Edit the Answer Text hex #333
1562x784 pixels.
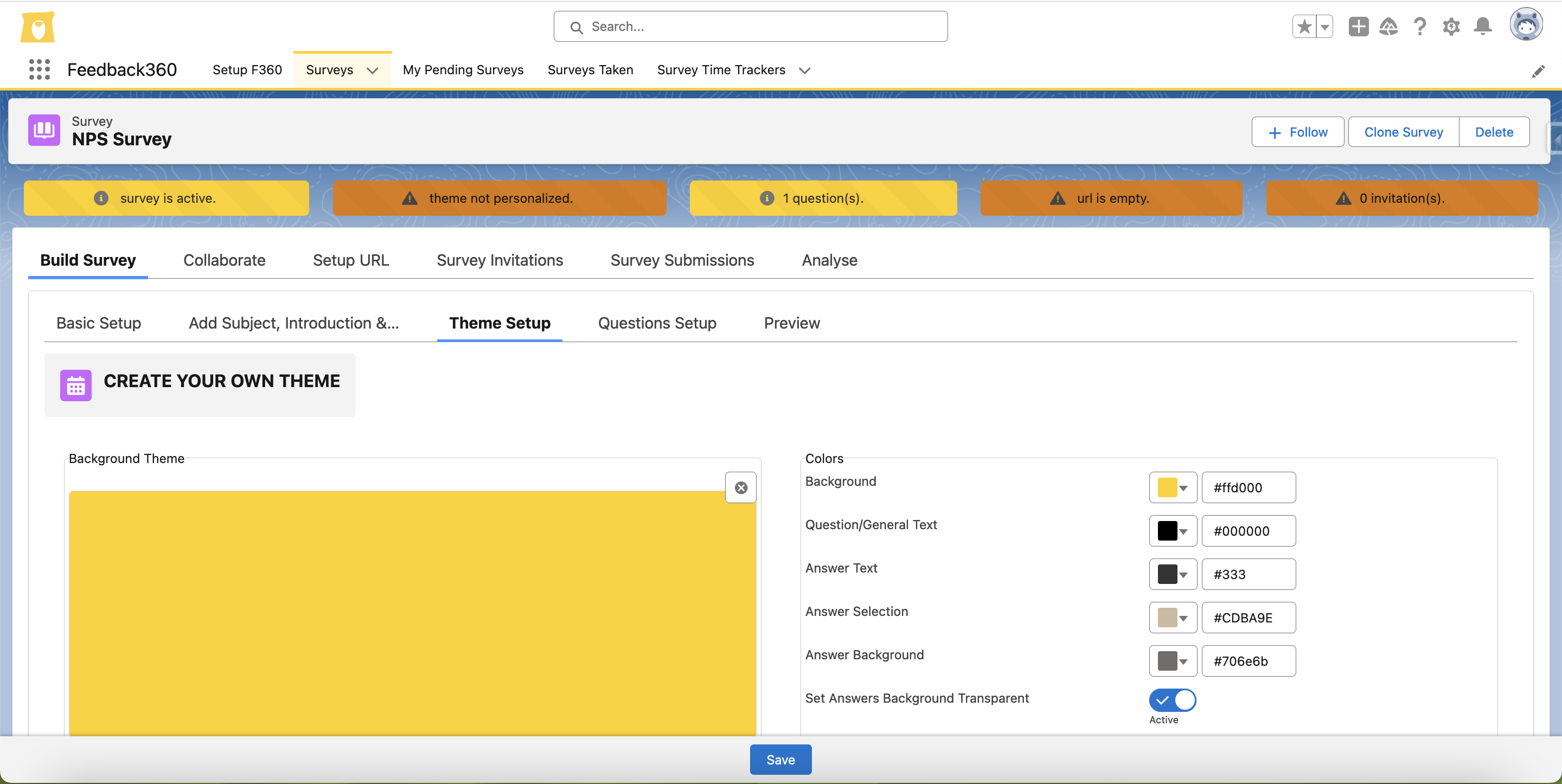click(x=1249, y=574)
